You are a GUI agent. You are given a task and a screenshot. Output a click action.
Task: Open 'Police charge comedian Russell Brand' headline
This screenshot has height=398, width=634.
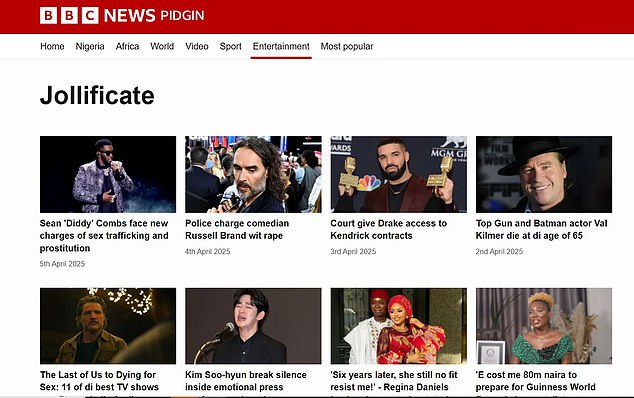click(237, 229)
